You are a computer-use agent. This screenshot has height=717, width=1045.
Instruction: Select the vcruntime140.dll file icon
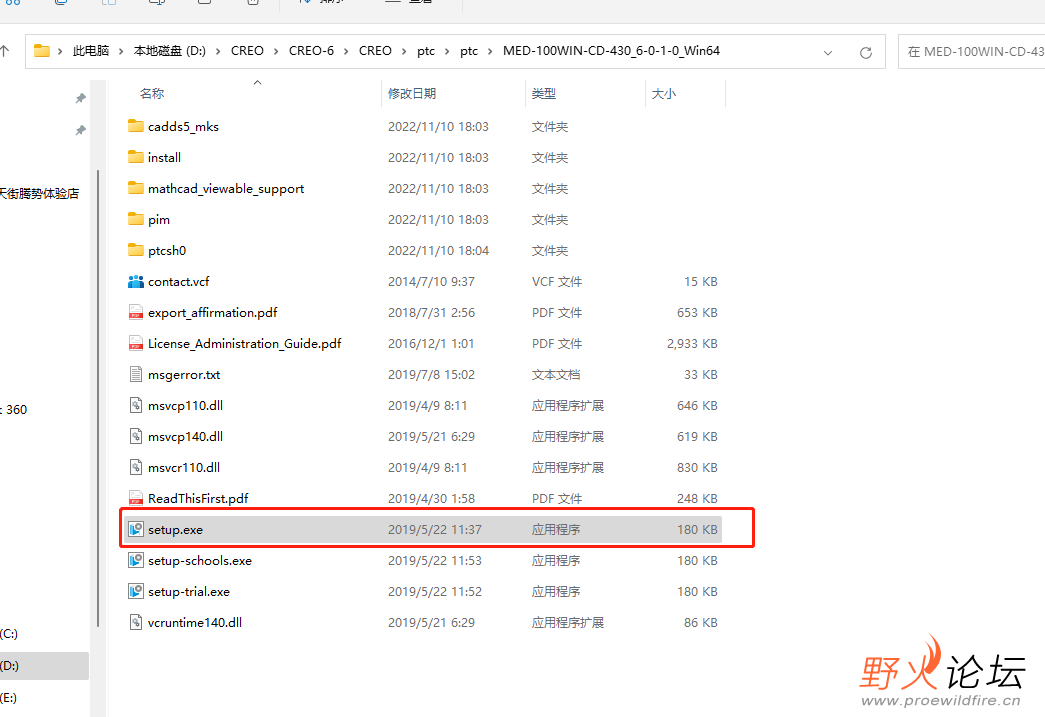pos(136,622)
